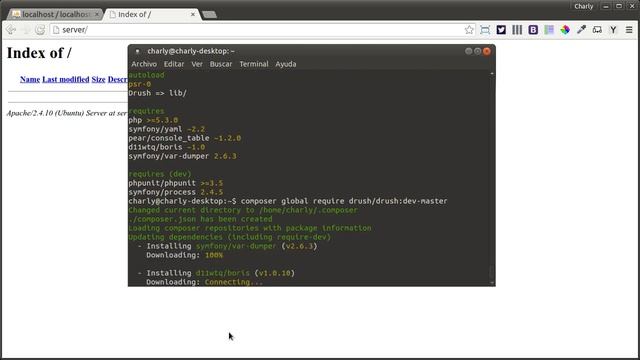Click the terminal vertical scrollbar
640x360 pixels.
click(x=492, y=178)
